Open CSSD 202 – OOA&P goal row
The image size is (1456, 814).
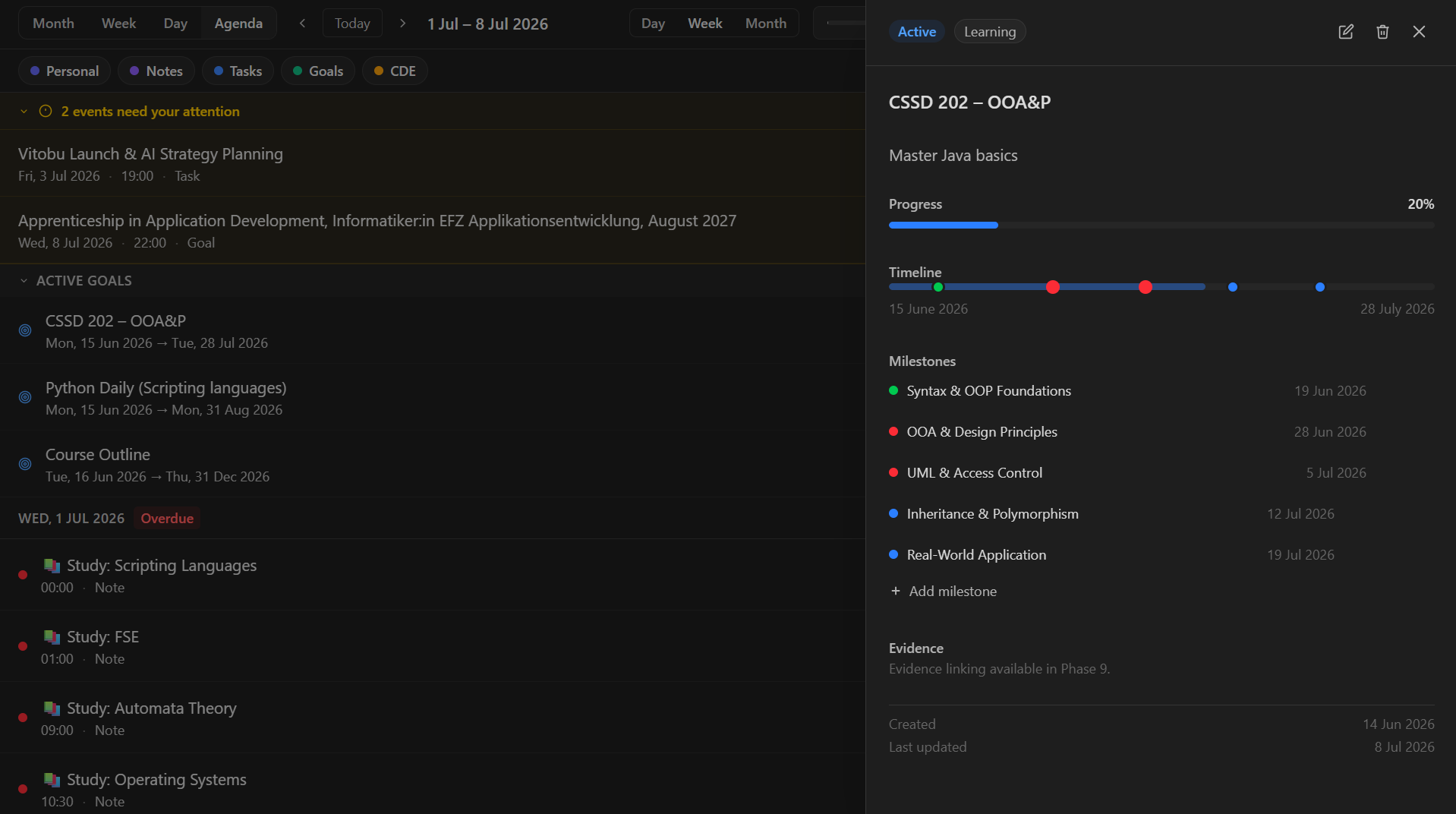tap(433, 330)
